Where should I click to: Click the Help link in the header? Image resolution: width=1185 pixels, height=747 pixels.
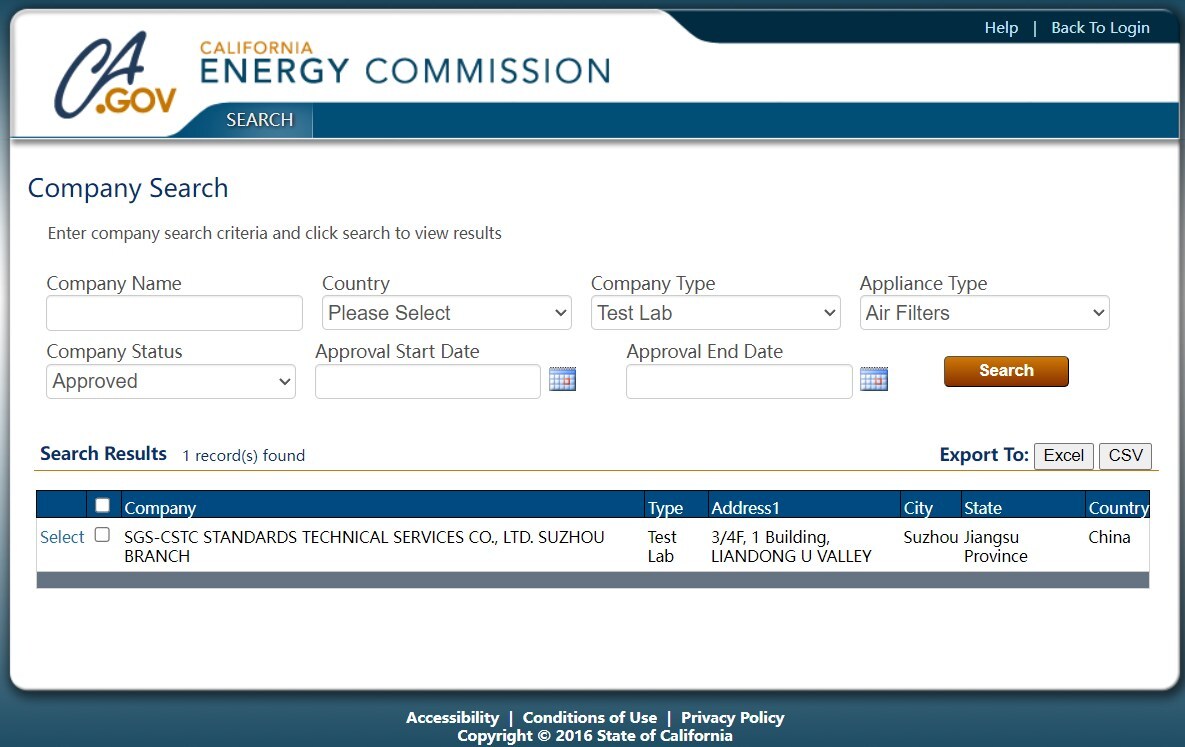pos(1000,28)
